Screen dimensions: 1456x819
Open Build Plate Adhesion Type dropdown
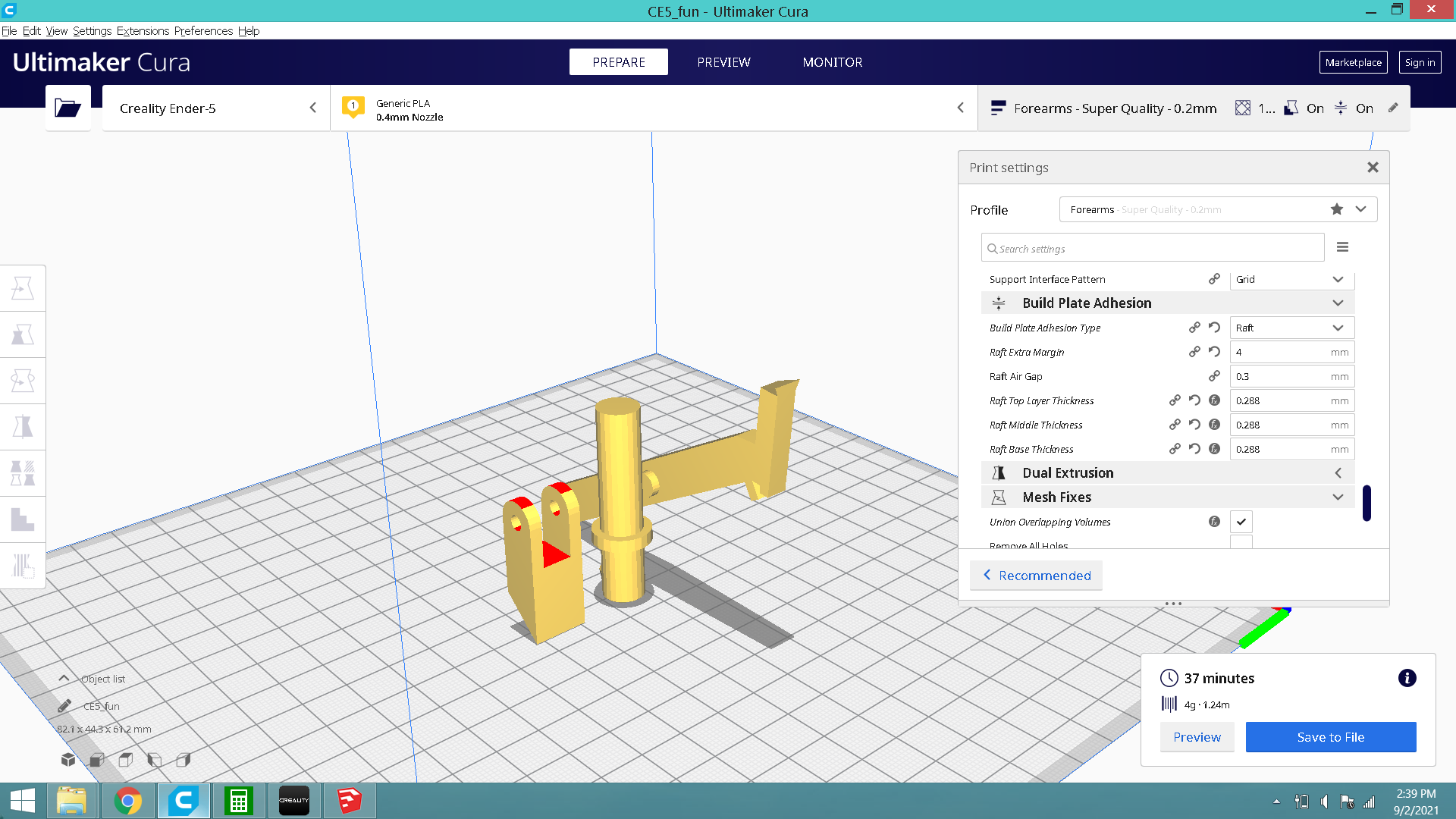coord(1291,328)
